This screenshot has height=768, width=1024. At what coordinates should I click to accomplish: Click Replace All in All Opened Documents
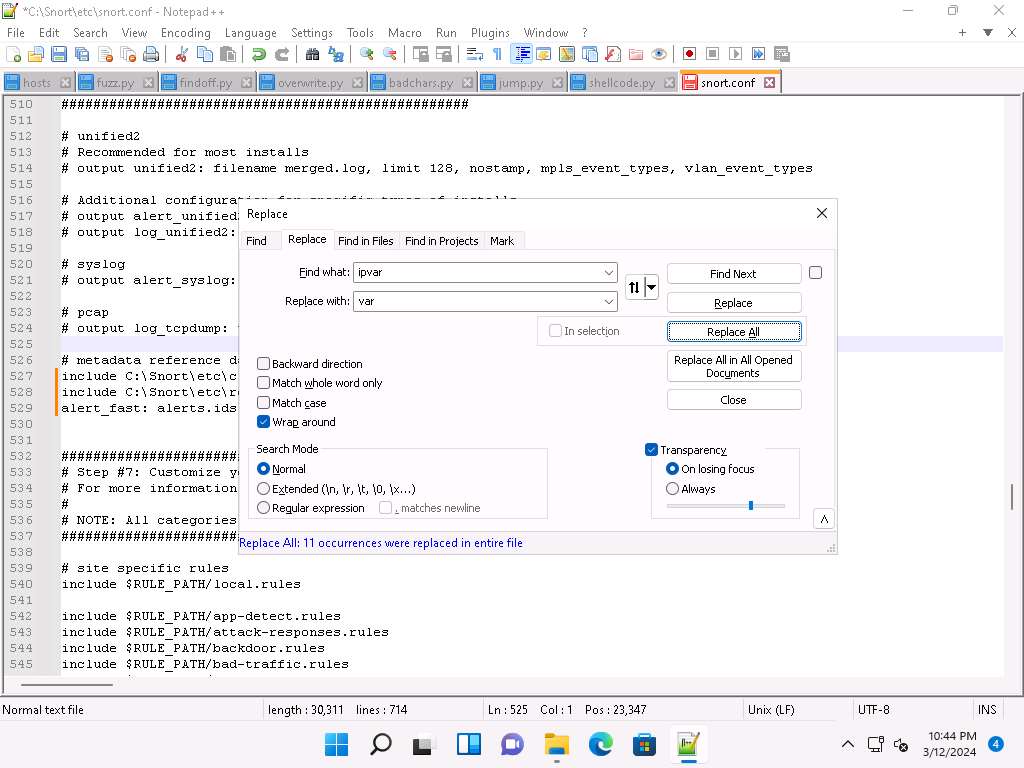733,366
